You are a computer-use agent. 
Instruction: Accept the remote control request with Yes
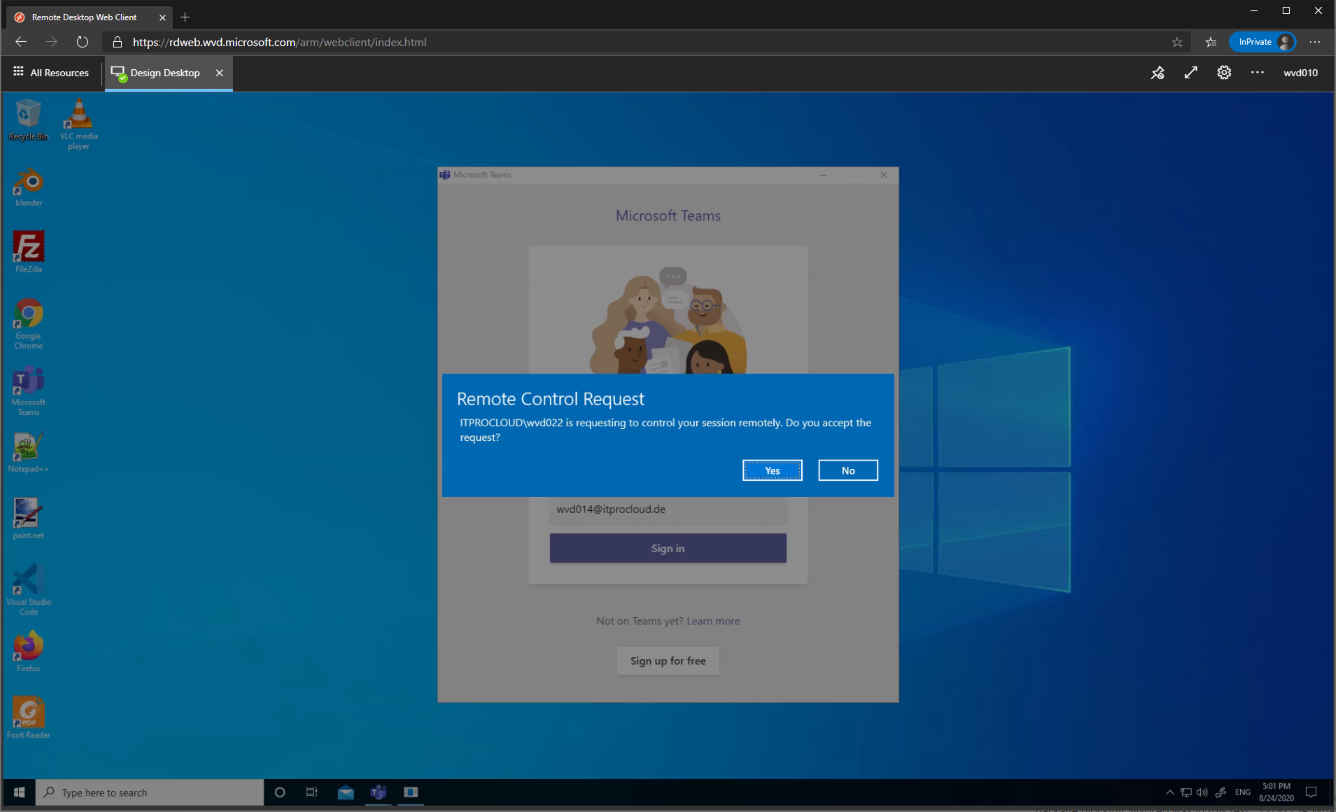(772, 470)
